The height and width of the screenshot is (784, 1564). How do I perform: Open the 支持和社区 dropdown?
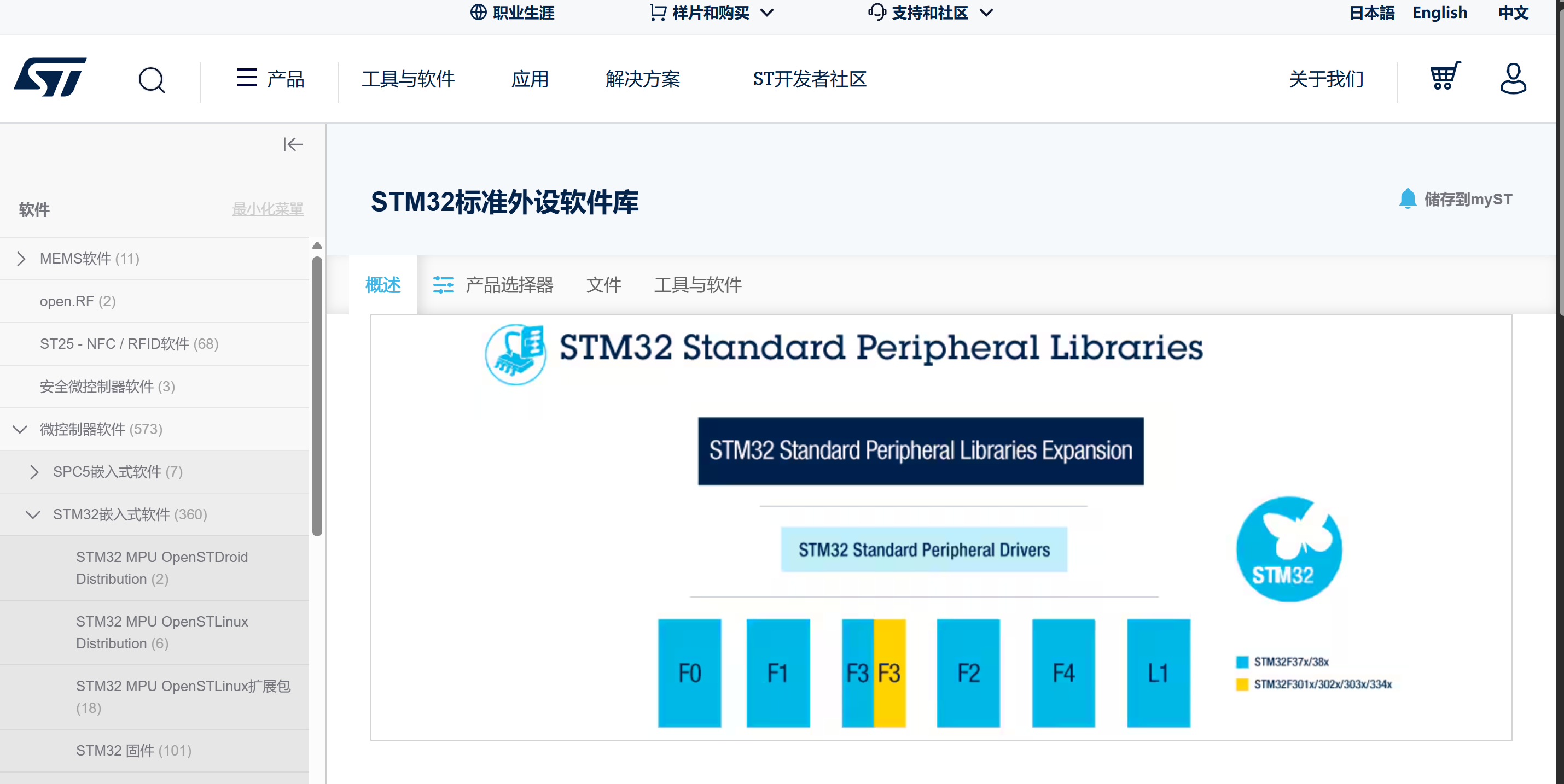click(x=931, y=13)
